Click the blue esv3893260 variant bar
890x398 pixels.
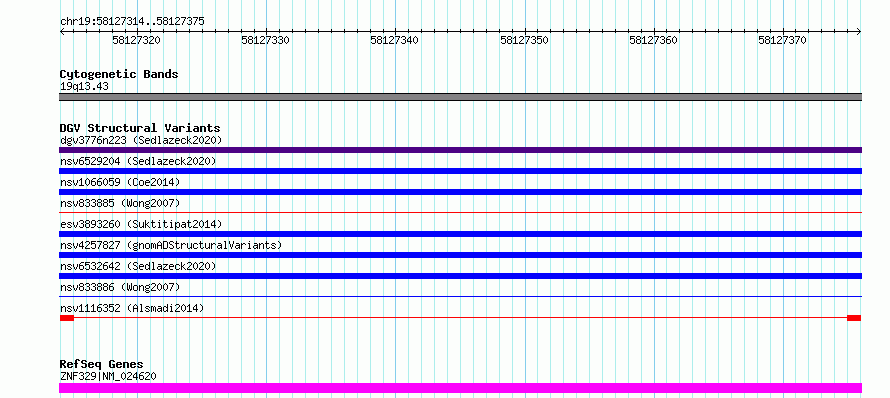click(x=460, y=234)
